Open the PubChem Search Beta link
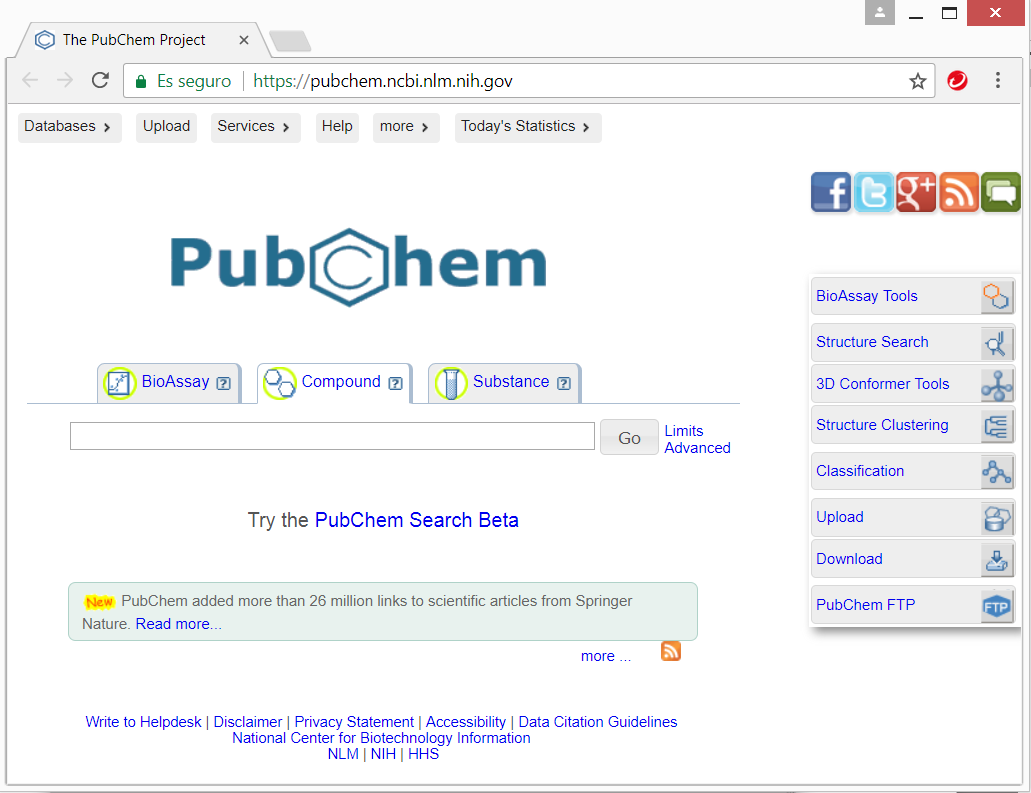Viewport: 1031px width, 793px height. click(417, 520)
